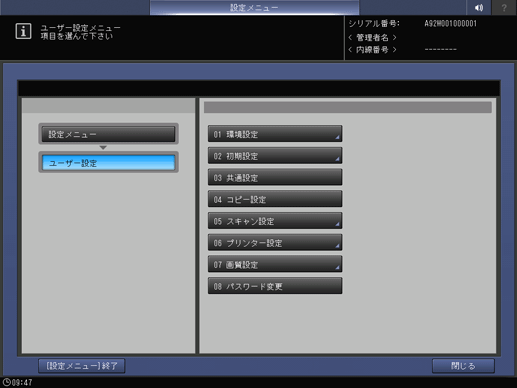
Task: Go back to 設定メニュー in left panel
Action: [x=108, y=134]
